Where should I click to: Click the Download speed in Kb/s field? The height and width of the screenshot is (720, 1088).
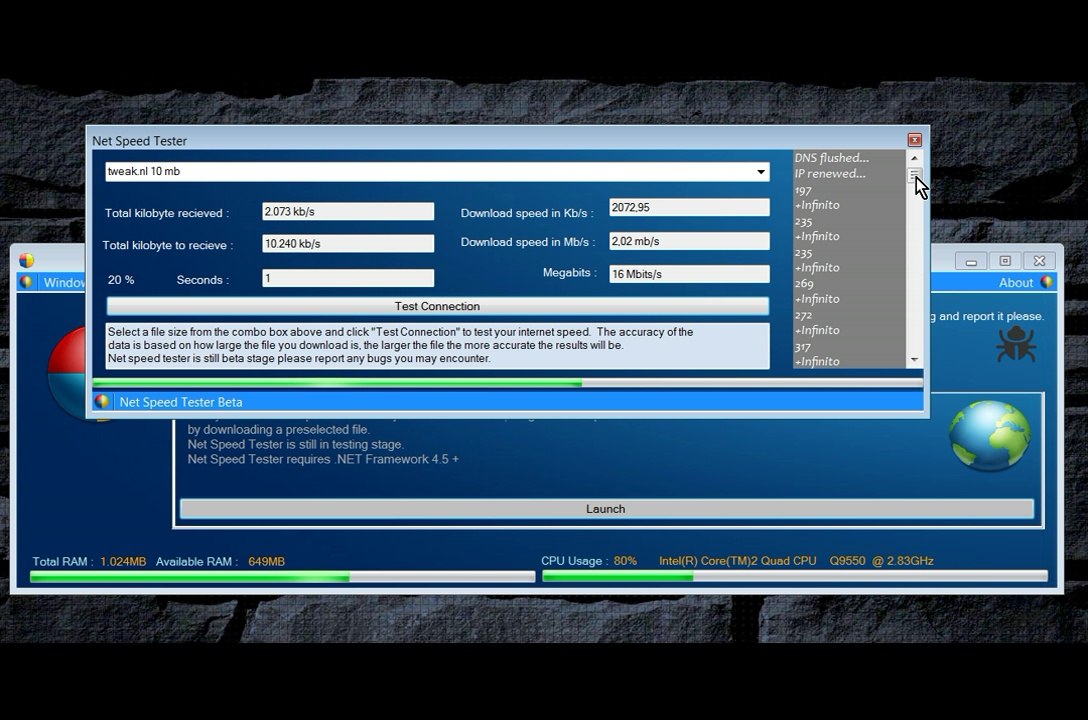689,207
